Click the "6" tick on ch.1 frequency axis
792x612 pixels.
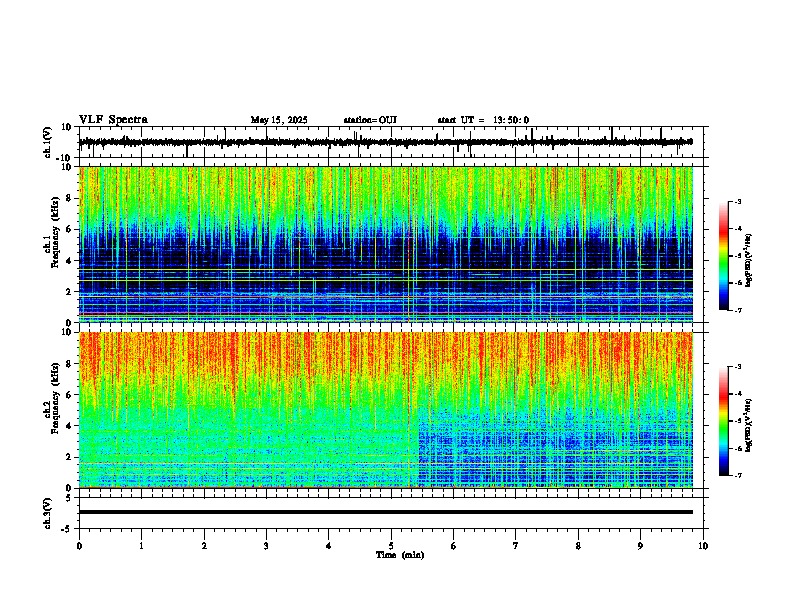point(69,229)
